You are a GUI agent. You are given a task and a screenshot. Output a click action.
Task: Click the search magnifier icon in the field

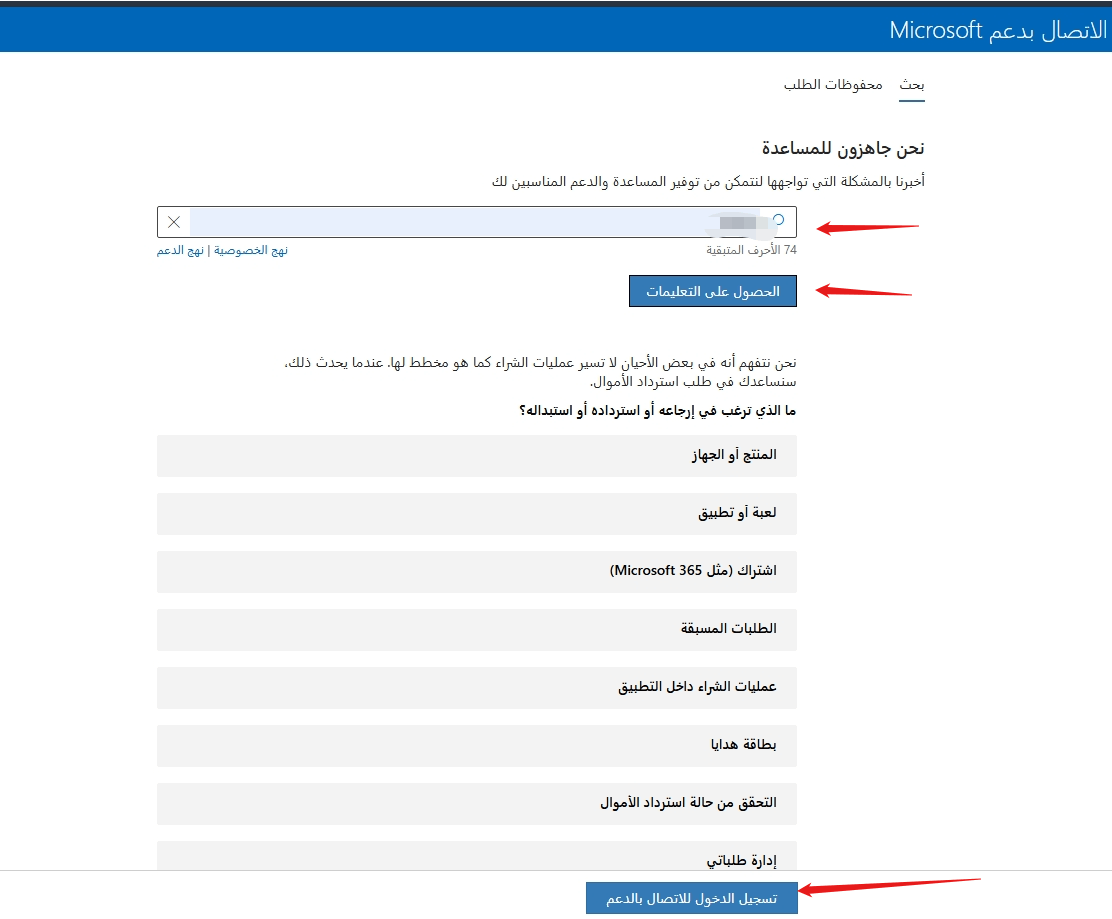[x=779, y=220]
